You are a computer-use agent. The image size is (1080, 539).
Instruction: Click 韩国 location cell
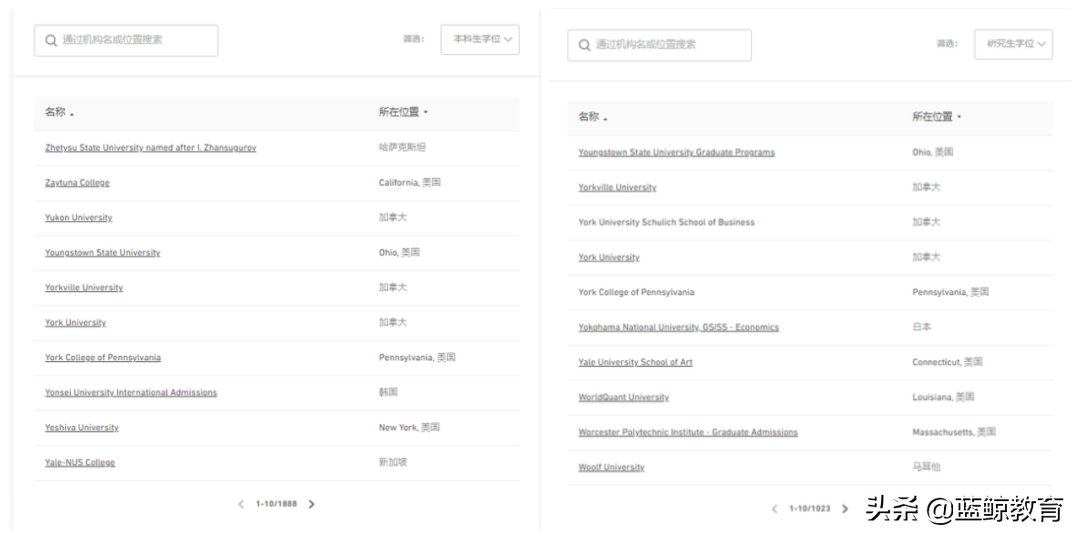click(x=388, y=392)
